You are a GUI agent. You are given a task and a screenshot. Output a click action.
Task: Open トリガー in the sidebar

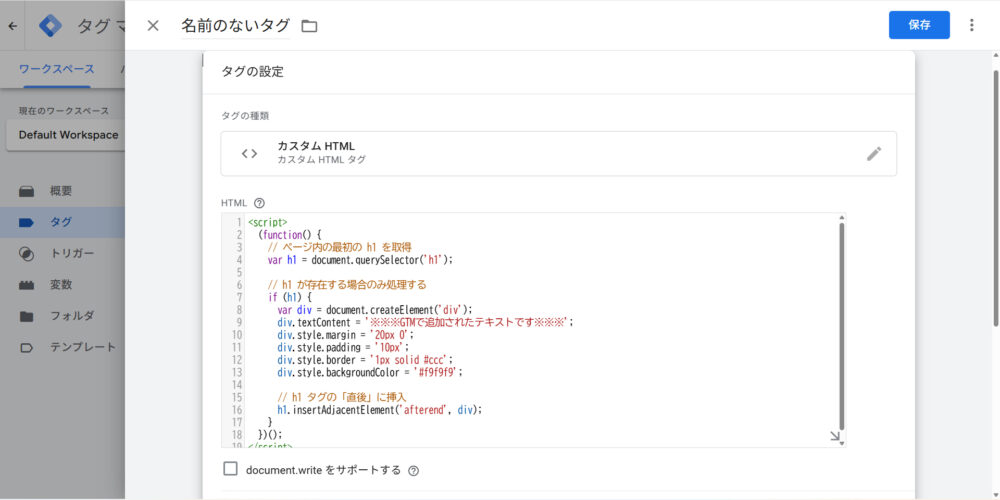coord(71,253)
